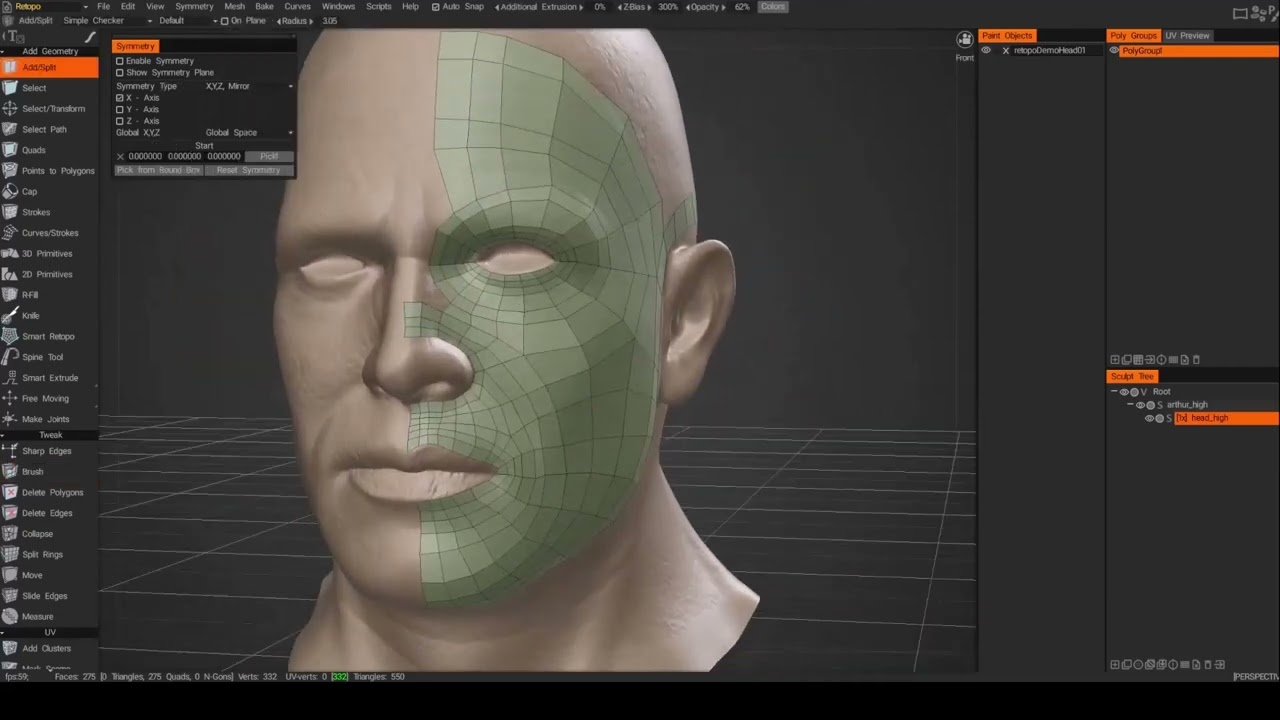
Task: Select the Delete Polygons tool
Action: point(49,492)
